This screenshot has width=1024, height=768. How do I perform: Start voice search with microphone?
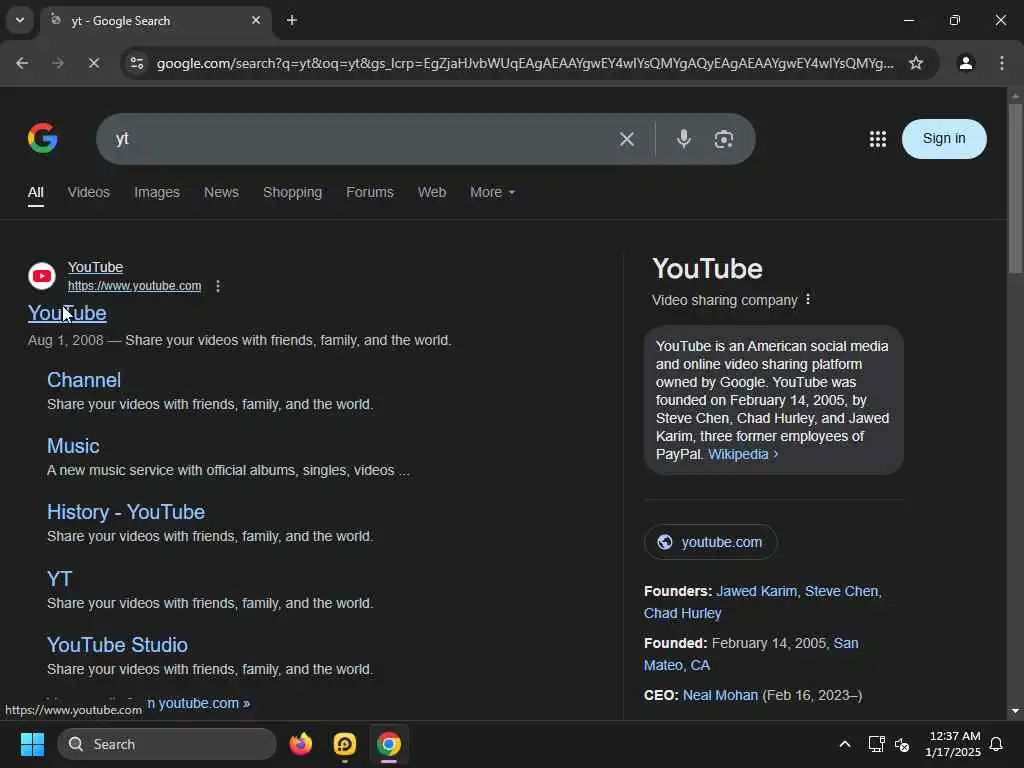coord(684,139)
